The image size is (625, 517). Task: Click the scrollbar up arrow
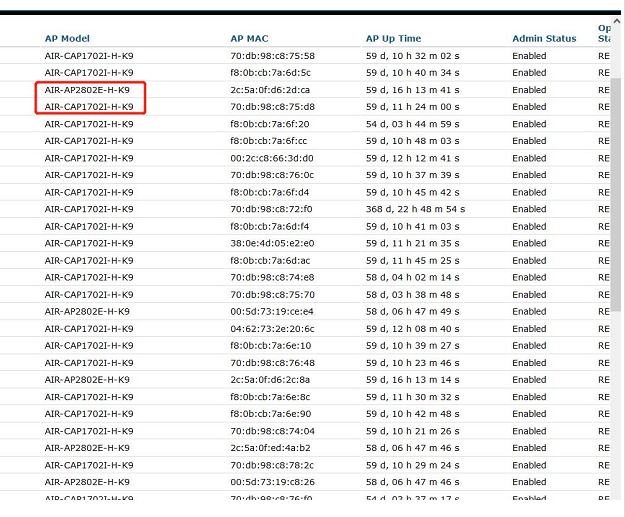(617, 22)
